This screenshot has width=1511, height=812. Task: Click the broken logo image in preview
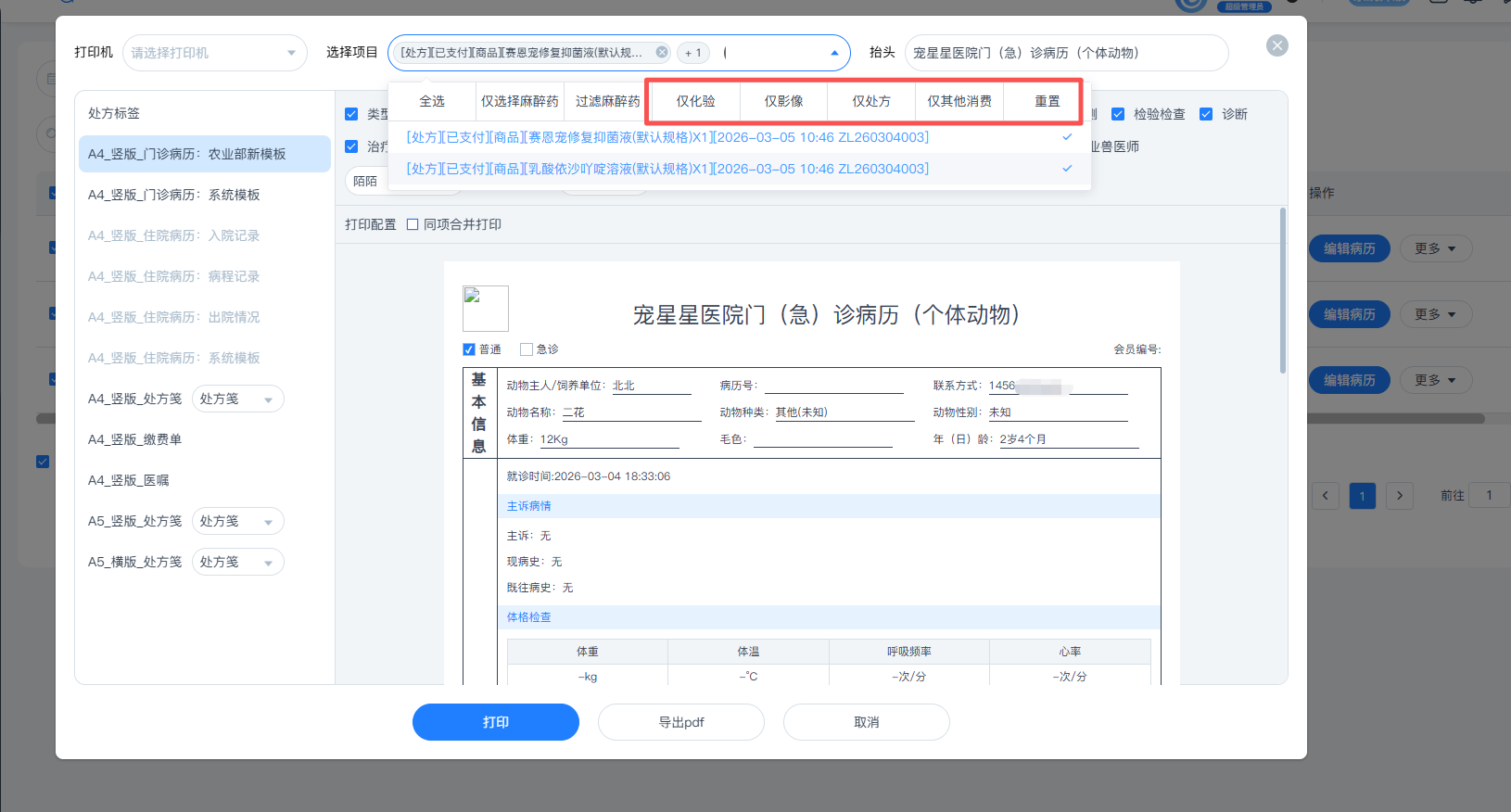pos(485,308)
